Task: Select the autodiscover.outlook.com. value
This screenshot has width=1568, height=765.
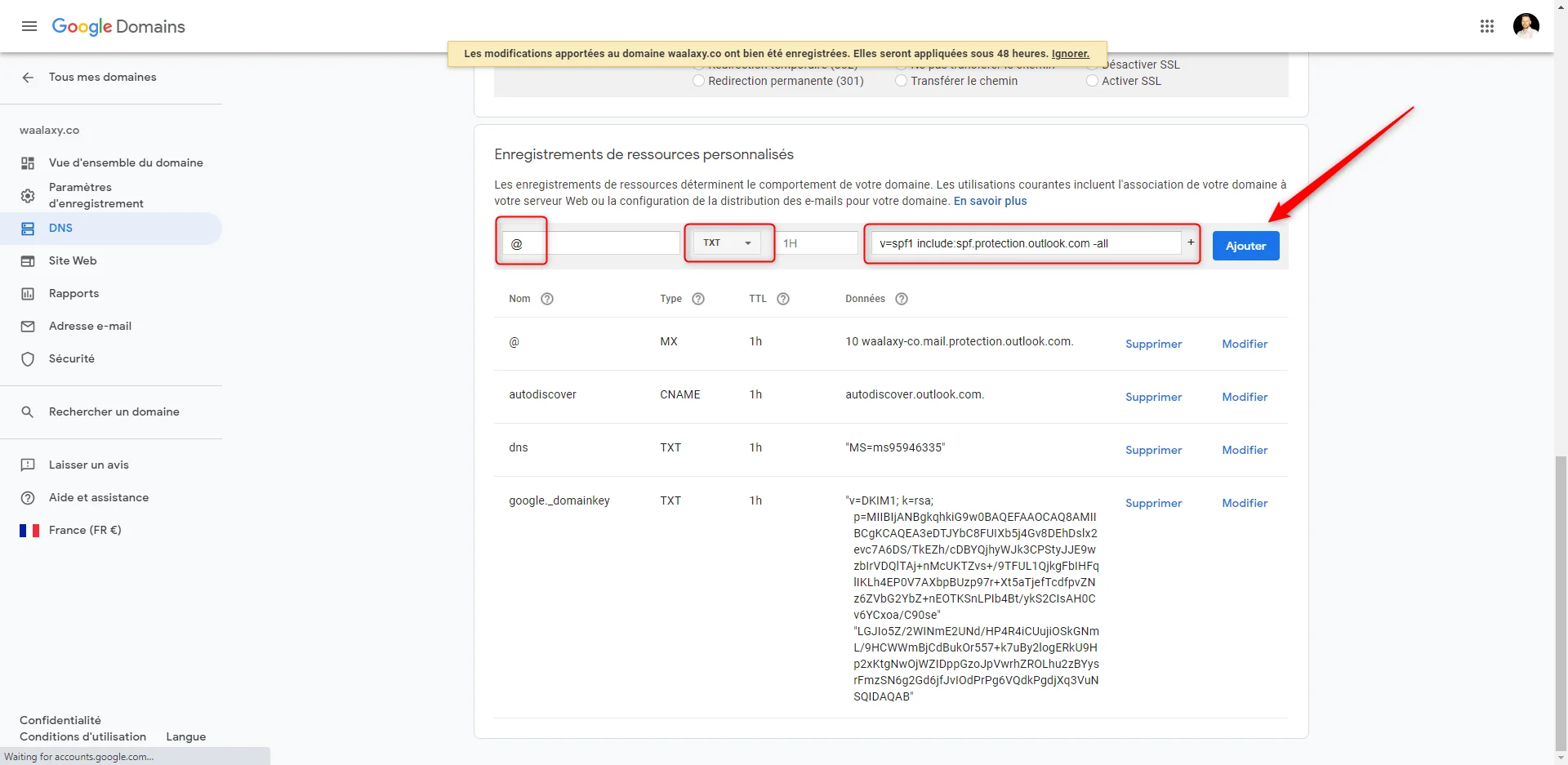Action: click(915, 394)
